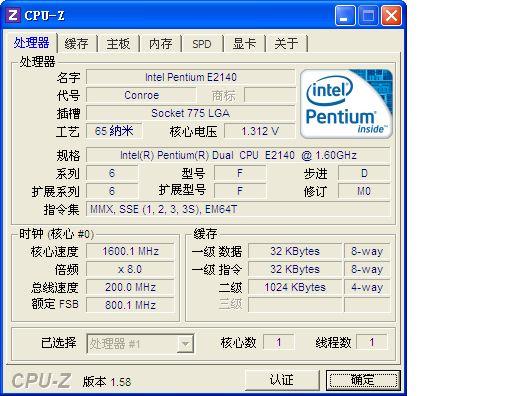This screenshot has height=396, width=512.
Task: Maximize the CPU-Z window
Action: click(368, 15)
